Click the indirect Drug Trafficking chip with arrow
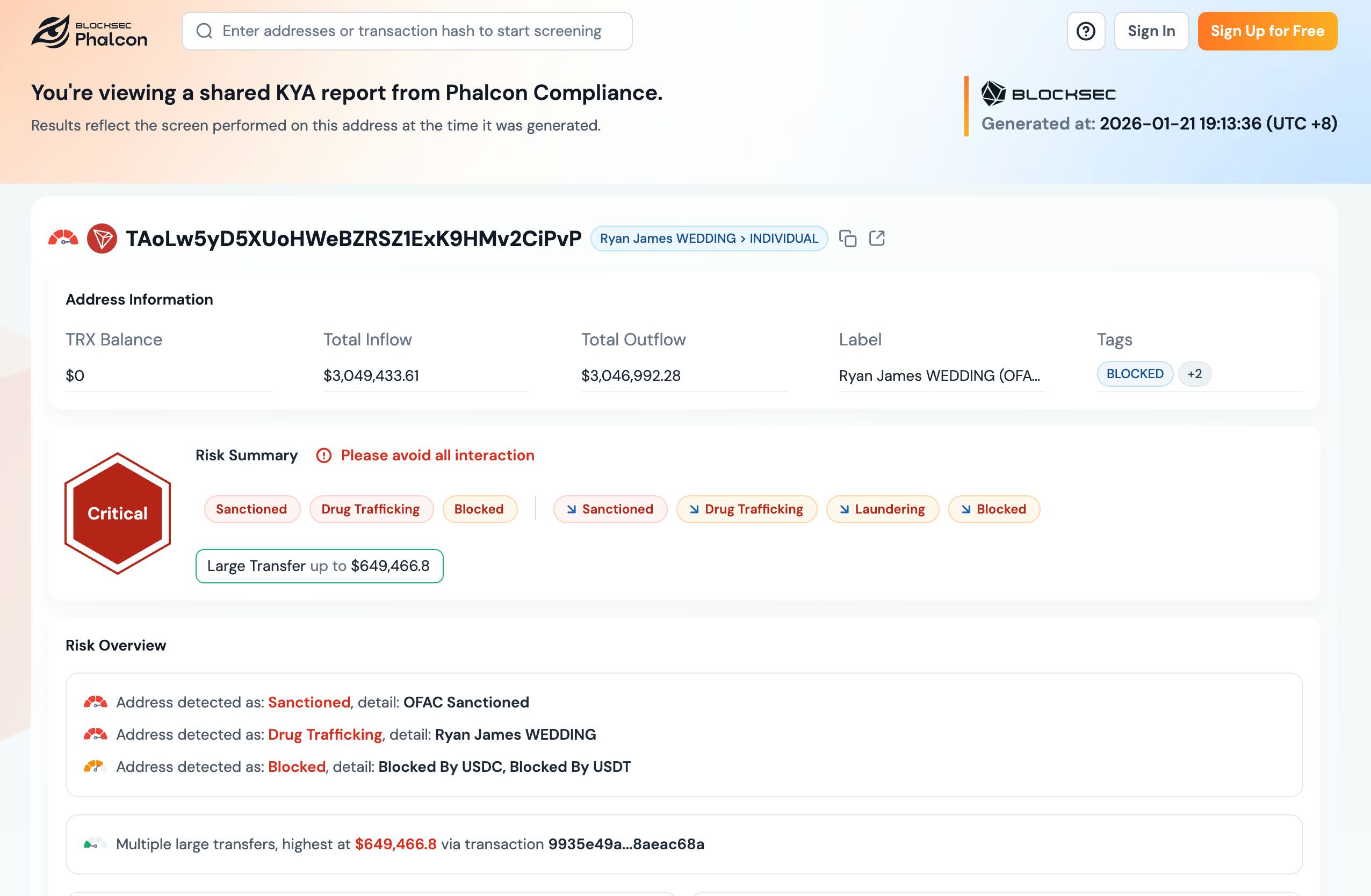 coord(747,509)
